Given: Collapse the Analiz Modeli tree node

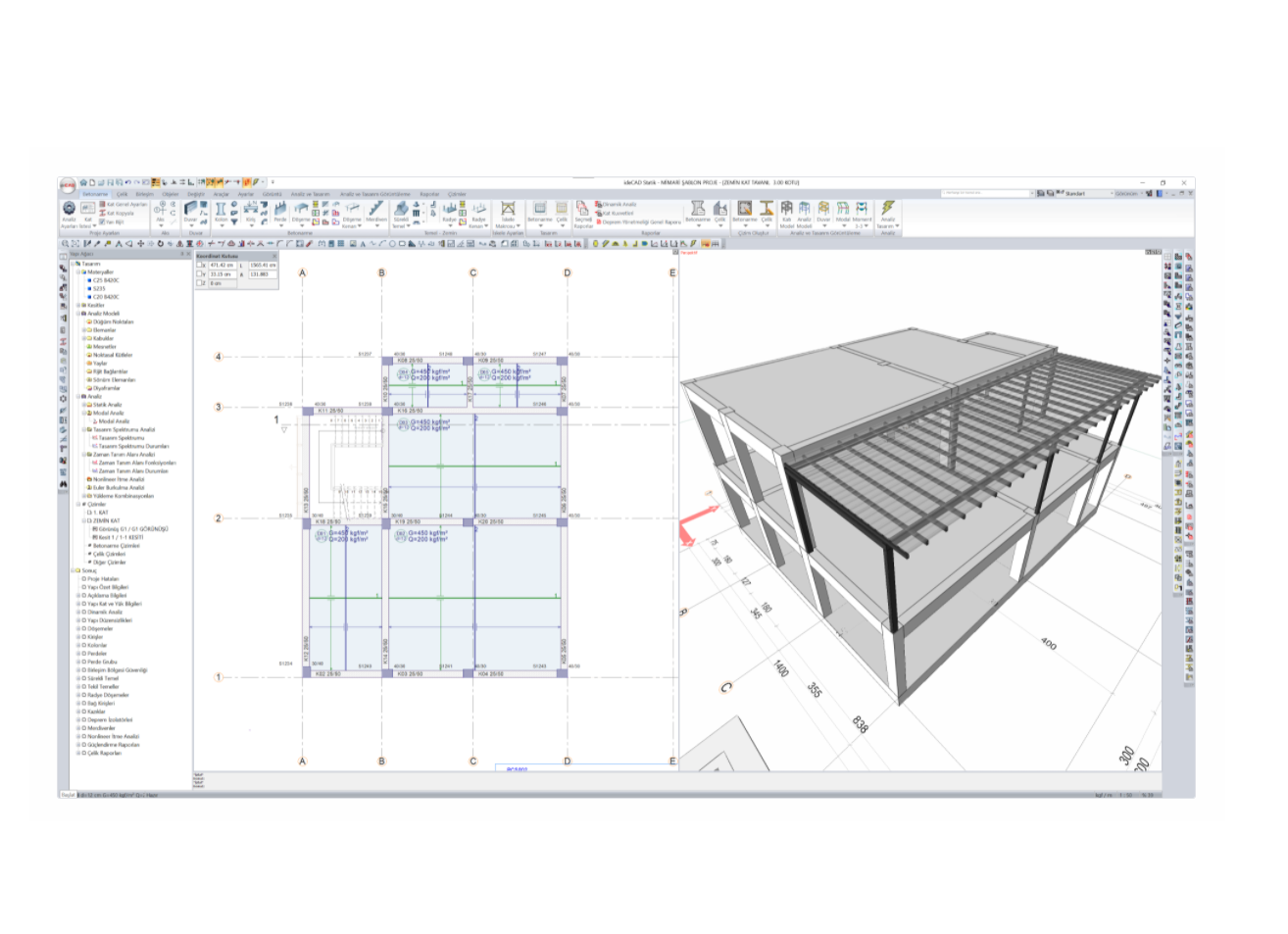Looking at the screenshot, I should point(78,314).
